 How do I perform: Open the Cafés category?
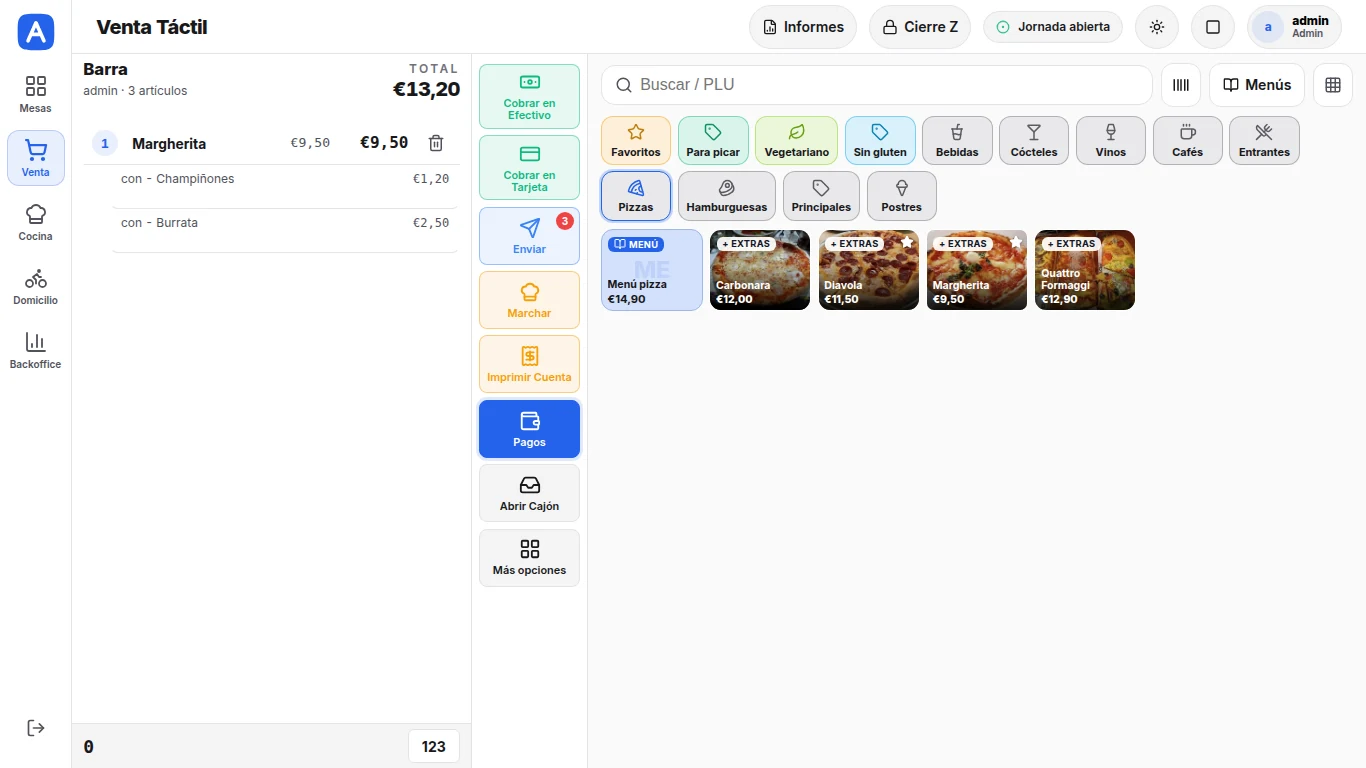(x=1188, y=141)
